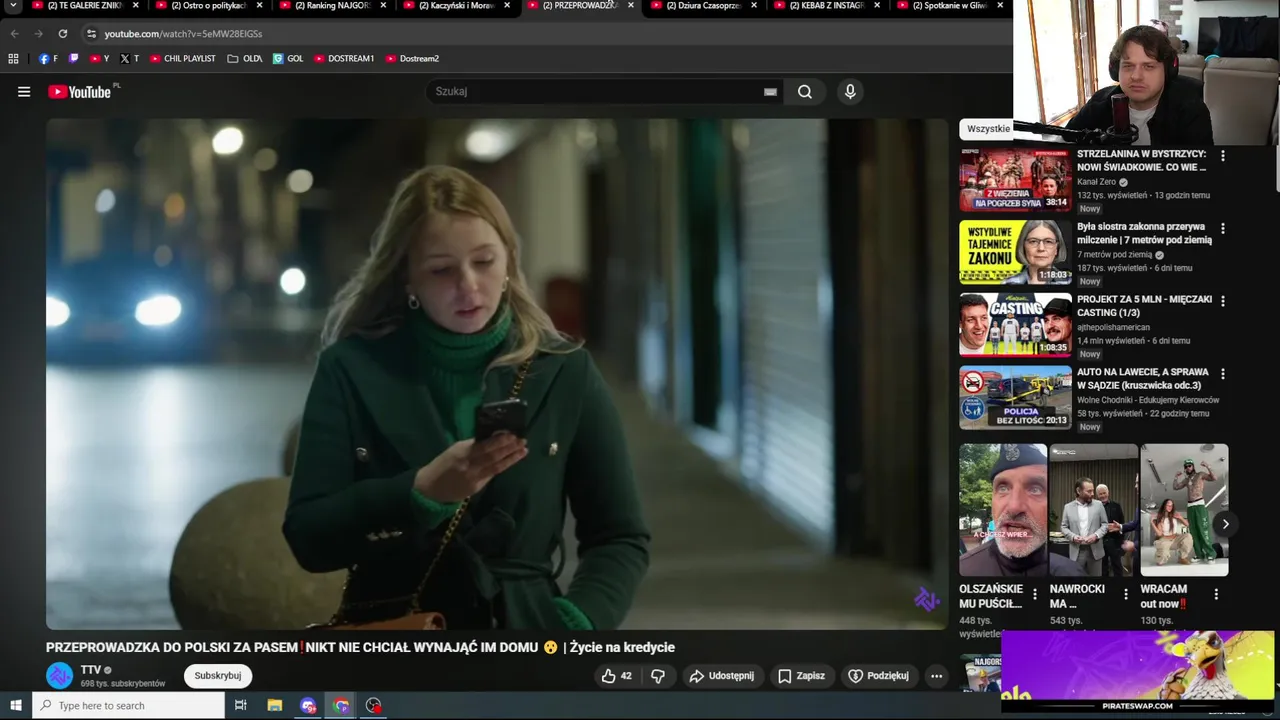1280x720 pixels.
Task: Click the browser forward arrow
Action: coord(38,34)
